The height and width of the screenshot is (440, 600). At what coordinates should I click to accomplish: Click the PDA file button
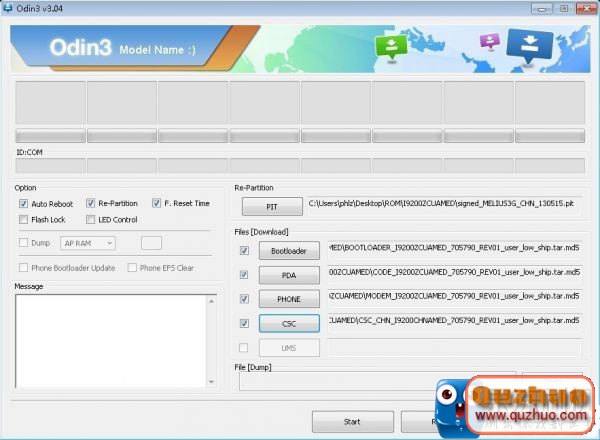pyautogui.click(x=289, y=275)
